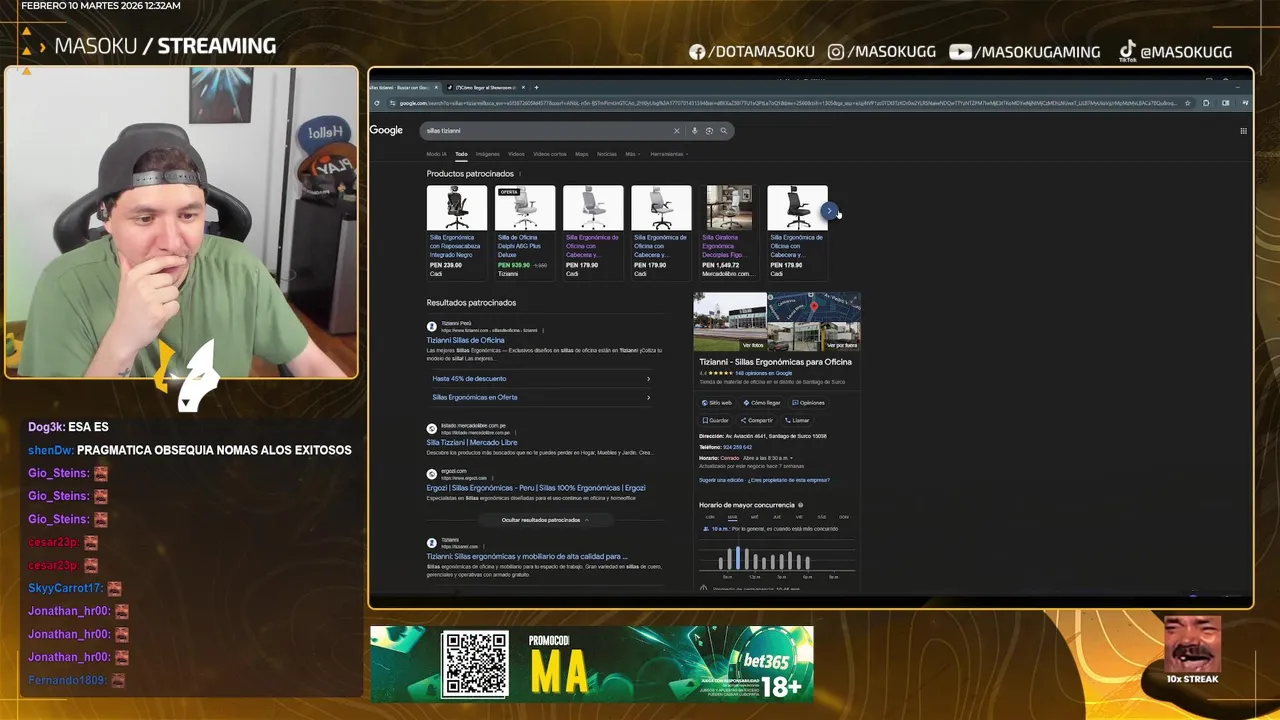Reload the page in the browser
1280x720 pixels.
[x=377, y=102]
